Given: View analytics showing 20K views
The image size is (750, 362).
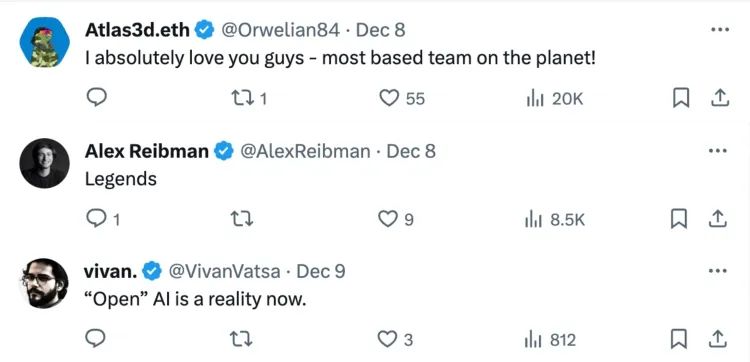Looking at the screenshot, I should coord(554,99).
